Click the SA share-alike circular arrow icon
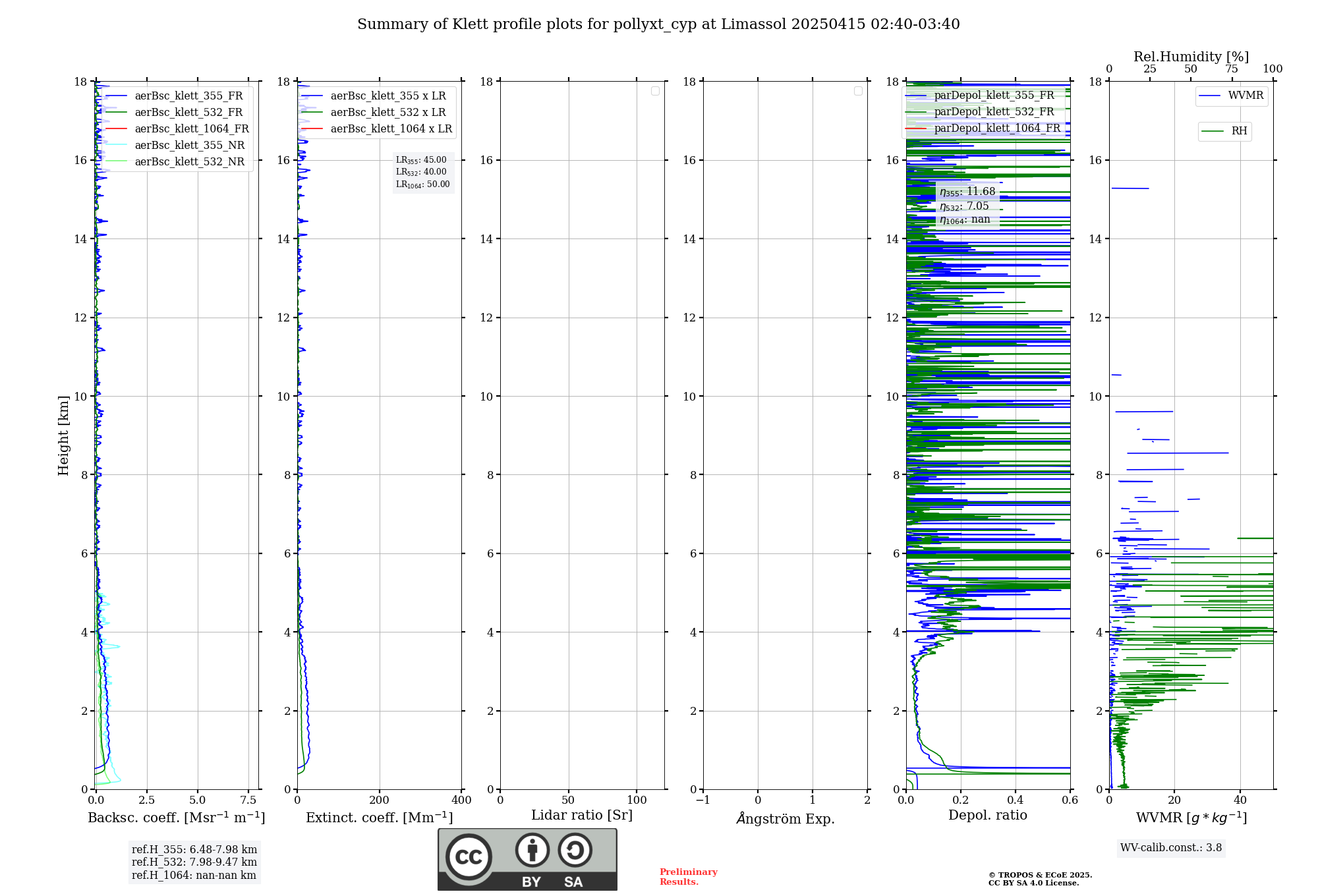Viewport: 1318px width, 896px height. (x=575, y=851)
